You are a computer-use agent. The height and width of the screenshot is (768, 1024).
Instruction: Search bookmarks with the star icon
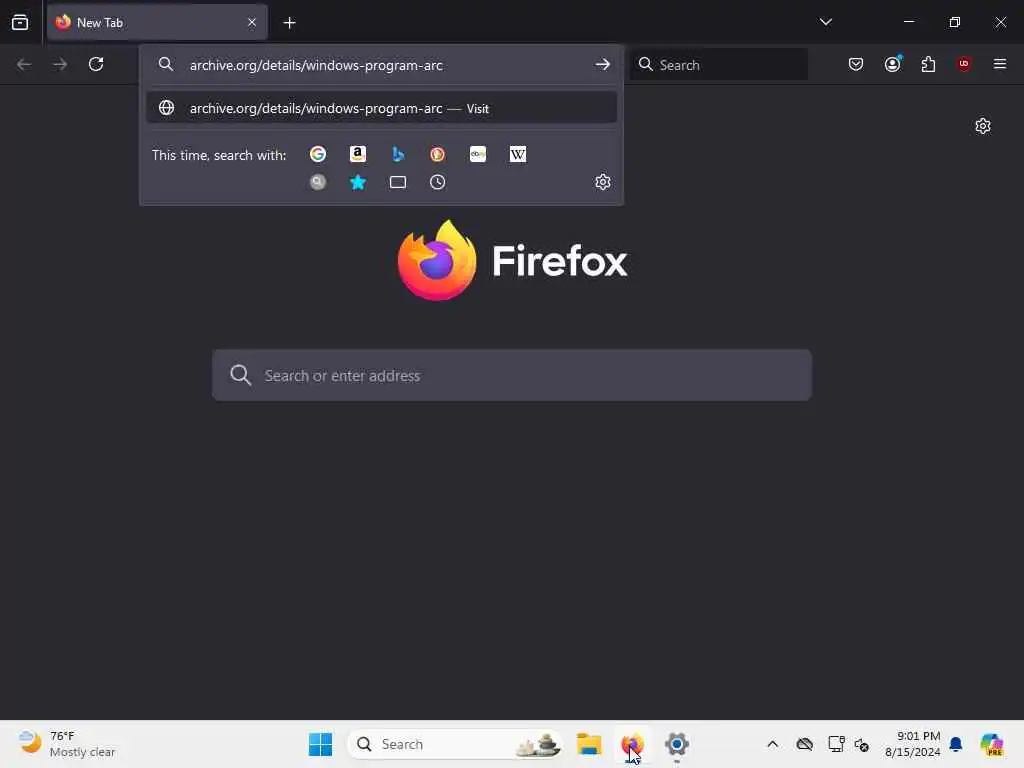coord(358,182)
